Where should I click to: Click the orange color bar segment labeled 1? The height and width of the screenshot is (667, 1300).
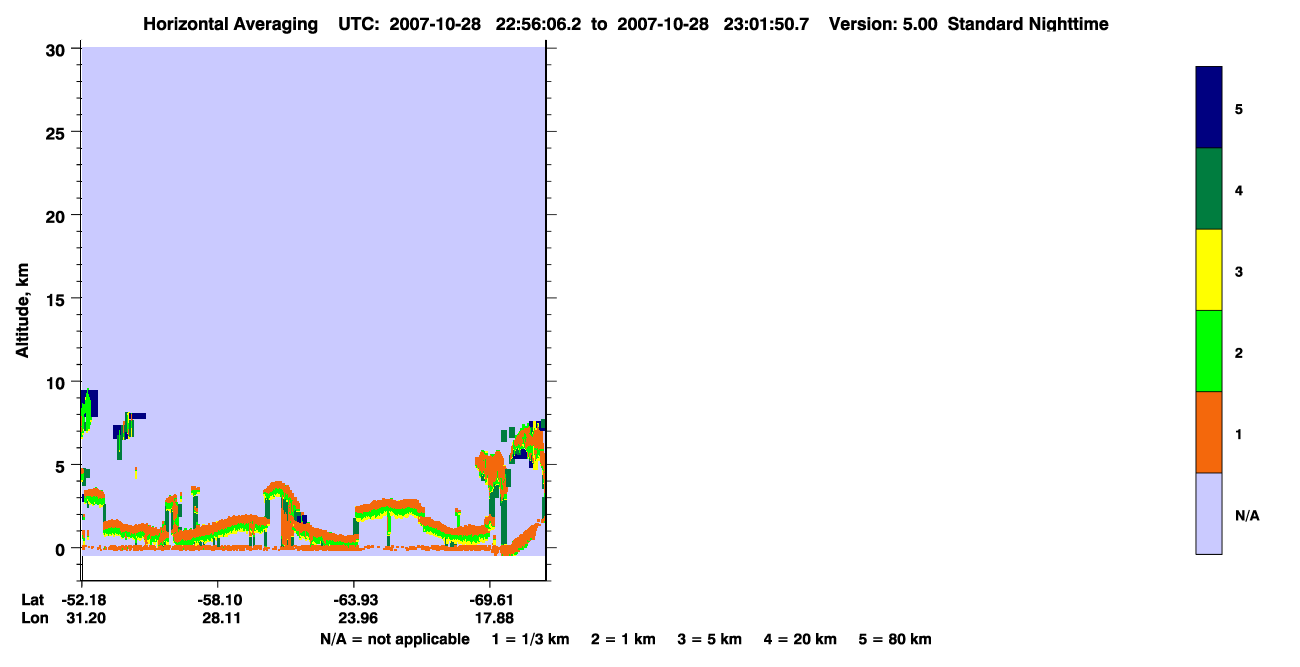click(1209, 432)
